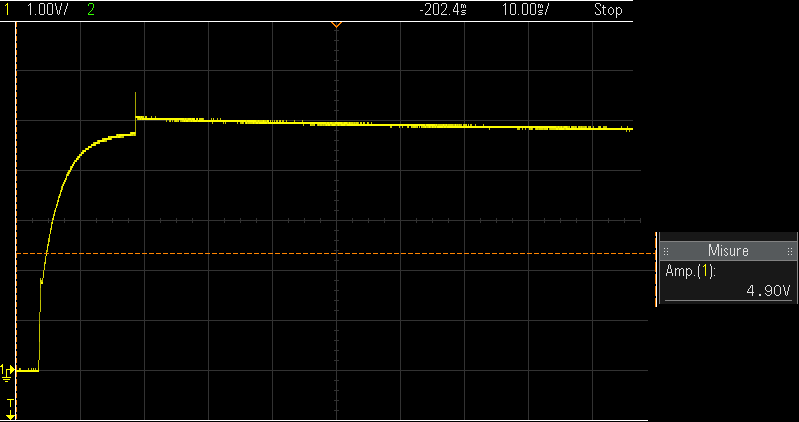Grab the right grip of Misure panel
799x422 pixels.
790,251
